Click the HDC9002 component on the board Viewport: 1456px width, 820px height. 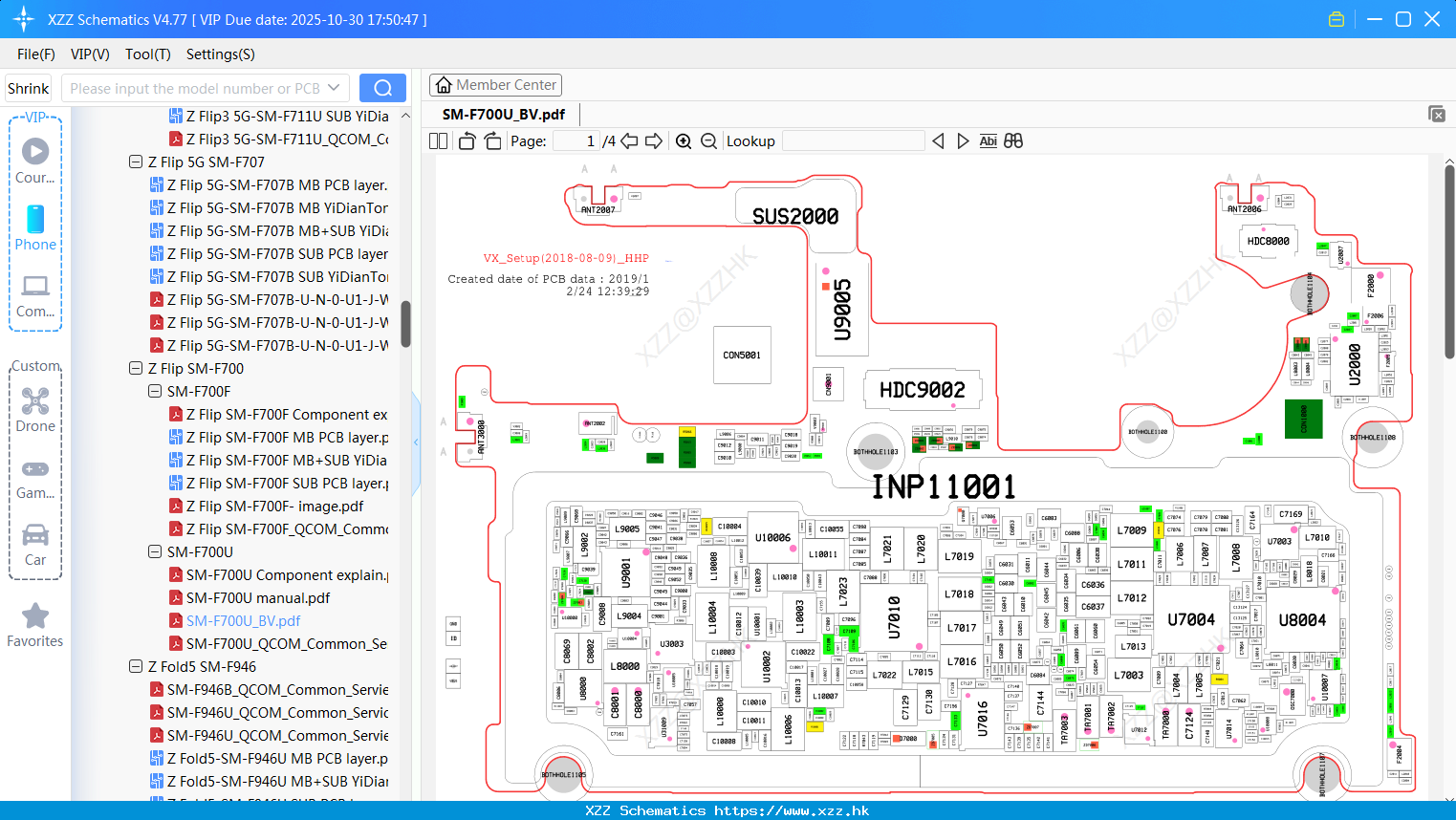pyautogui.click(x=923, y=389)
